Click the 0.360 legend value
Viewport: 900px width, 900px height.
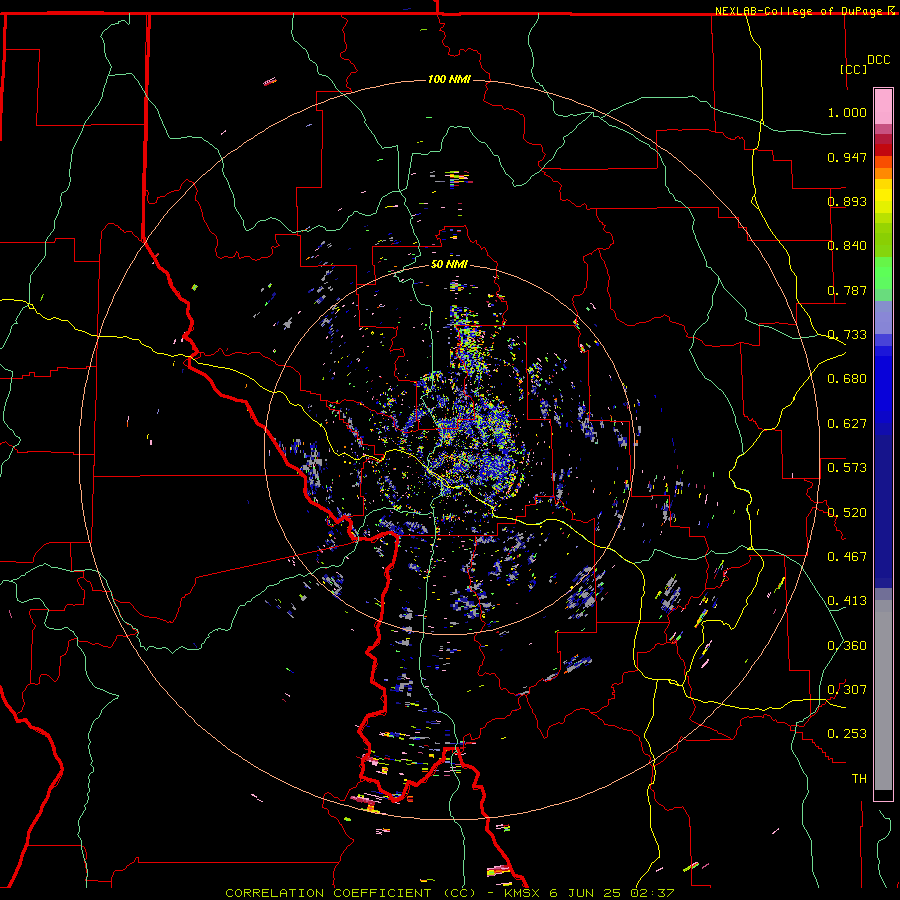(x=847, y=646)
